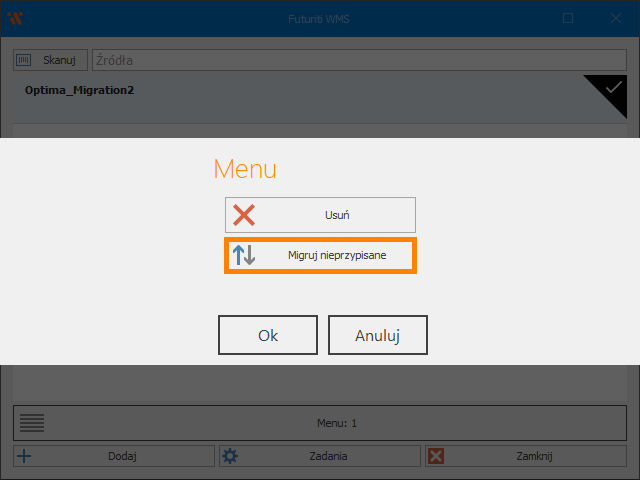640x480 pixels.
Task: Click the up-down arrows migrate icon
Action: (x=244, y=255)
